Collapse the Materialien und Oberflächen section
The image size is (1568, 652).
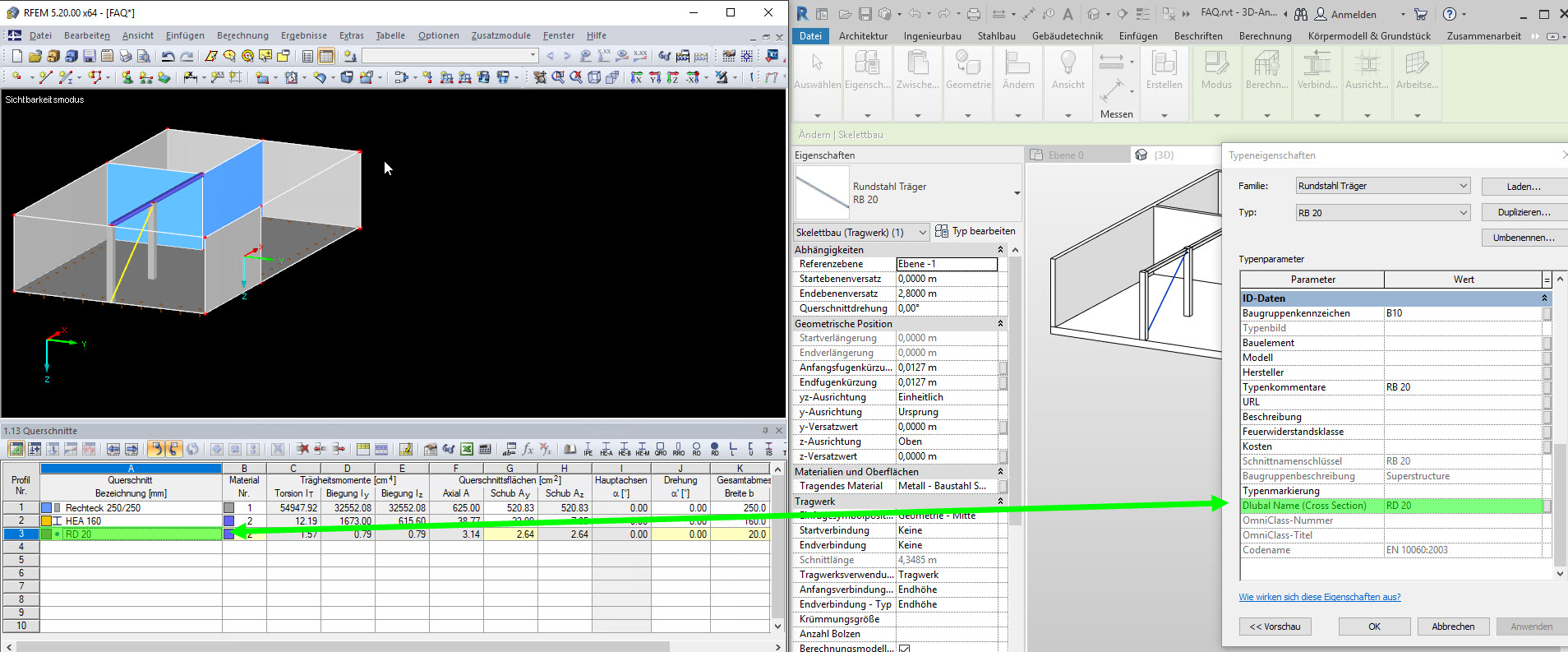click(x=1000, y=472)
